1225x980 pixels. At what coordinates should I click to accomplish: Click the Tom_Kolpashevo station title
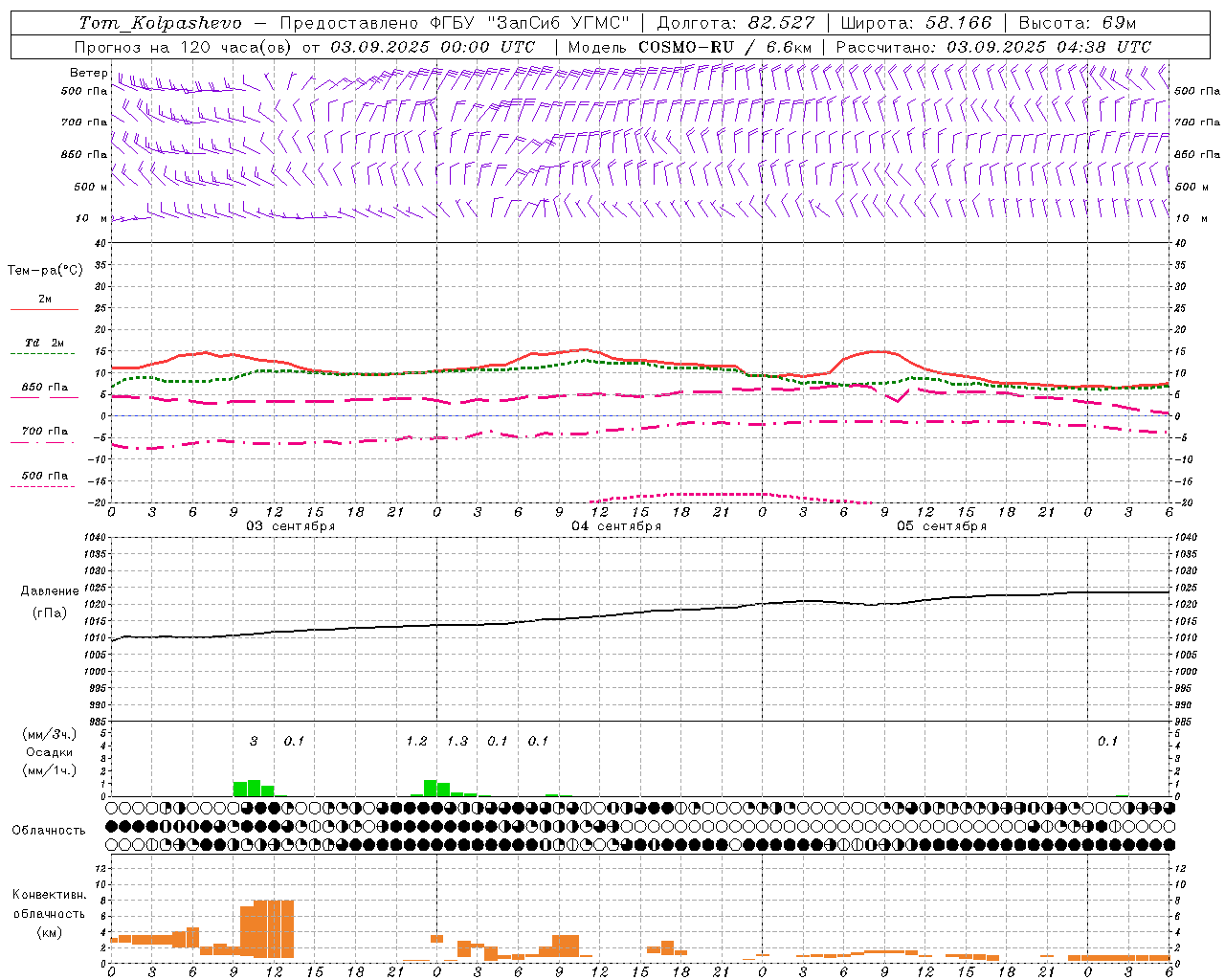pos(160,23)
